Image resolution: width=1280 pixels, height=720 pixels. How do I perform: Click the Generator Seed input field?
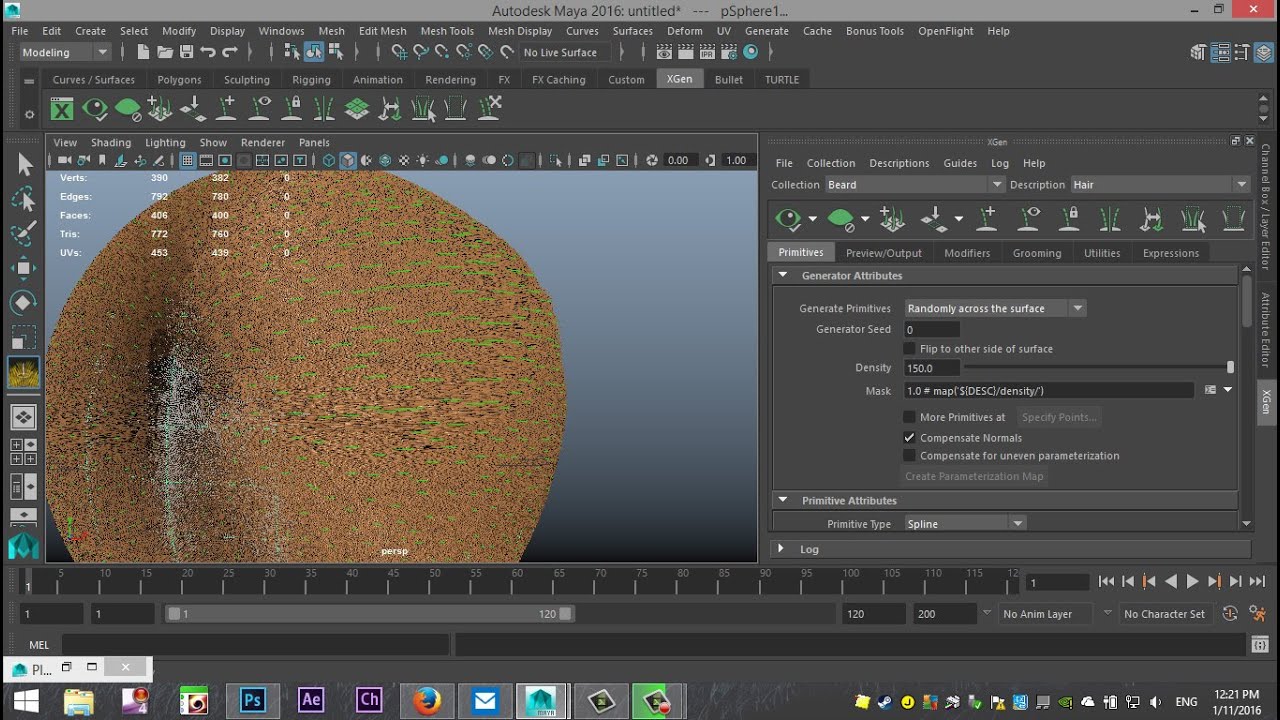point(931,330)
